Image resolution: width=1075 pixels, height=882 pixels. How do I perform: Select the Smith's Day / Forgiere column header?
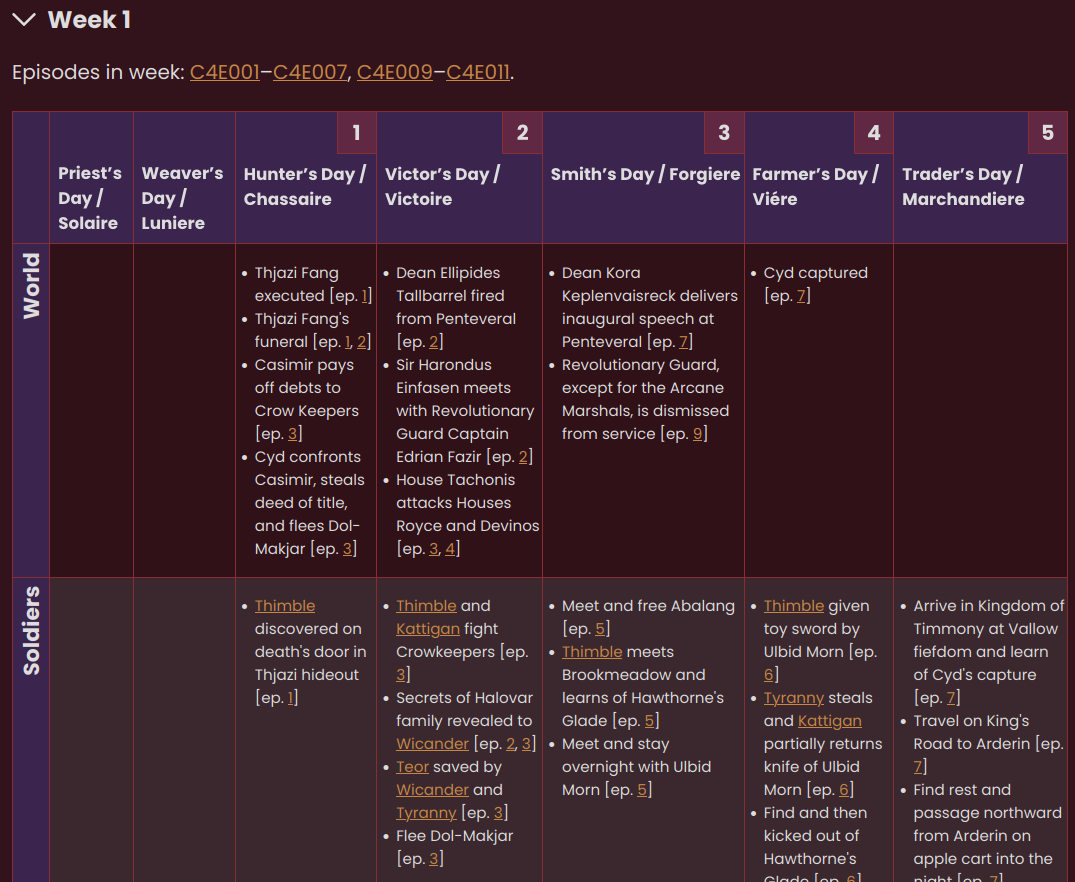[645, 174]
